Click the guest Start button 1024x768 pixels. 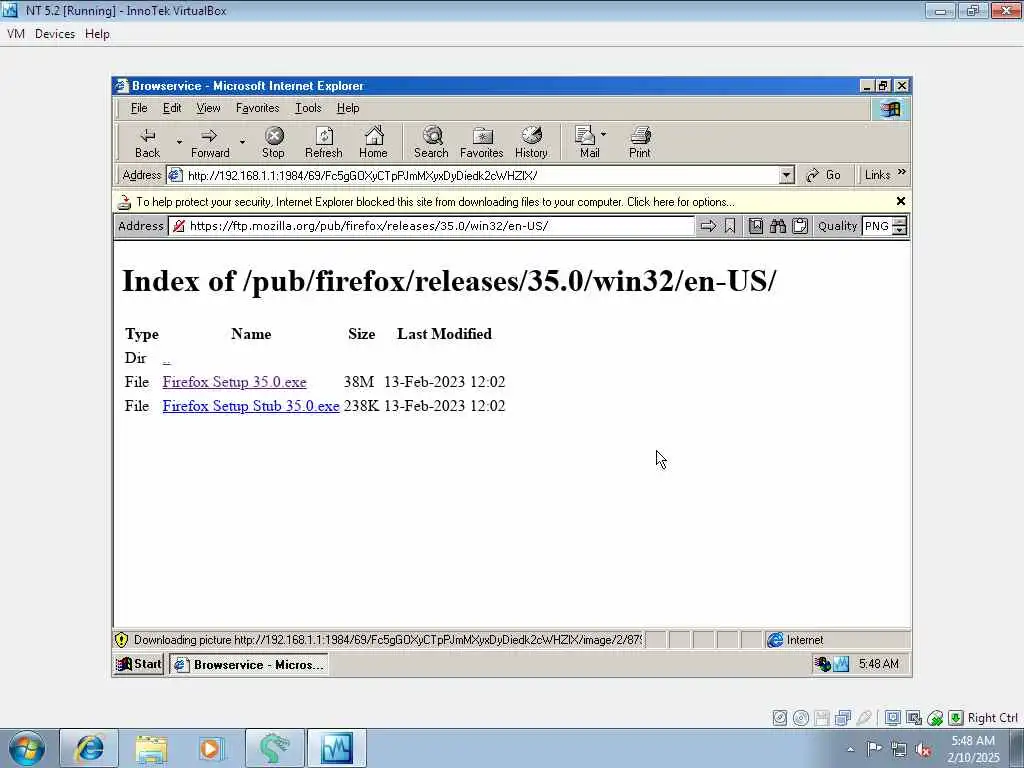point(138,664)
